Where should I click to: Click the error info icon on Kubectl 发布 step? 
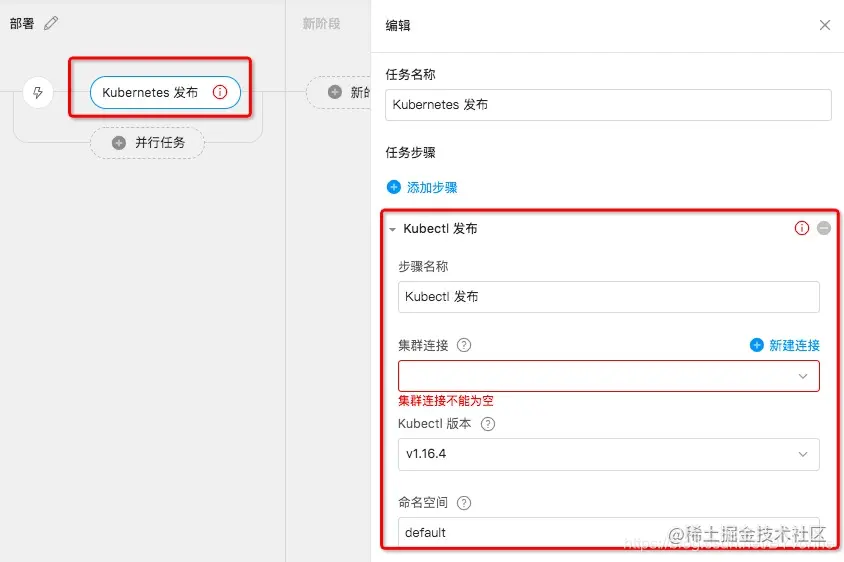point(801,228)
